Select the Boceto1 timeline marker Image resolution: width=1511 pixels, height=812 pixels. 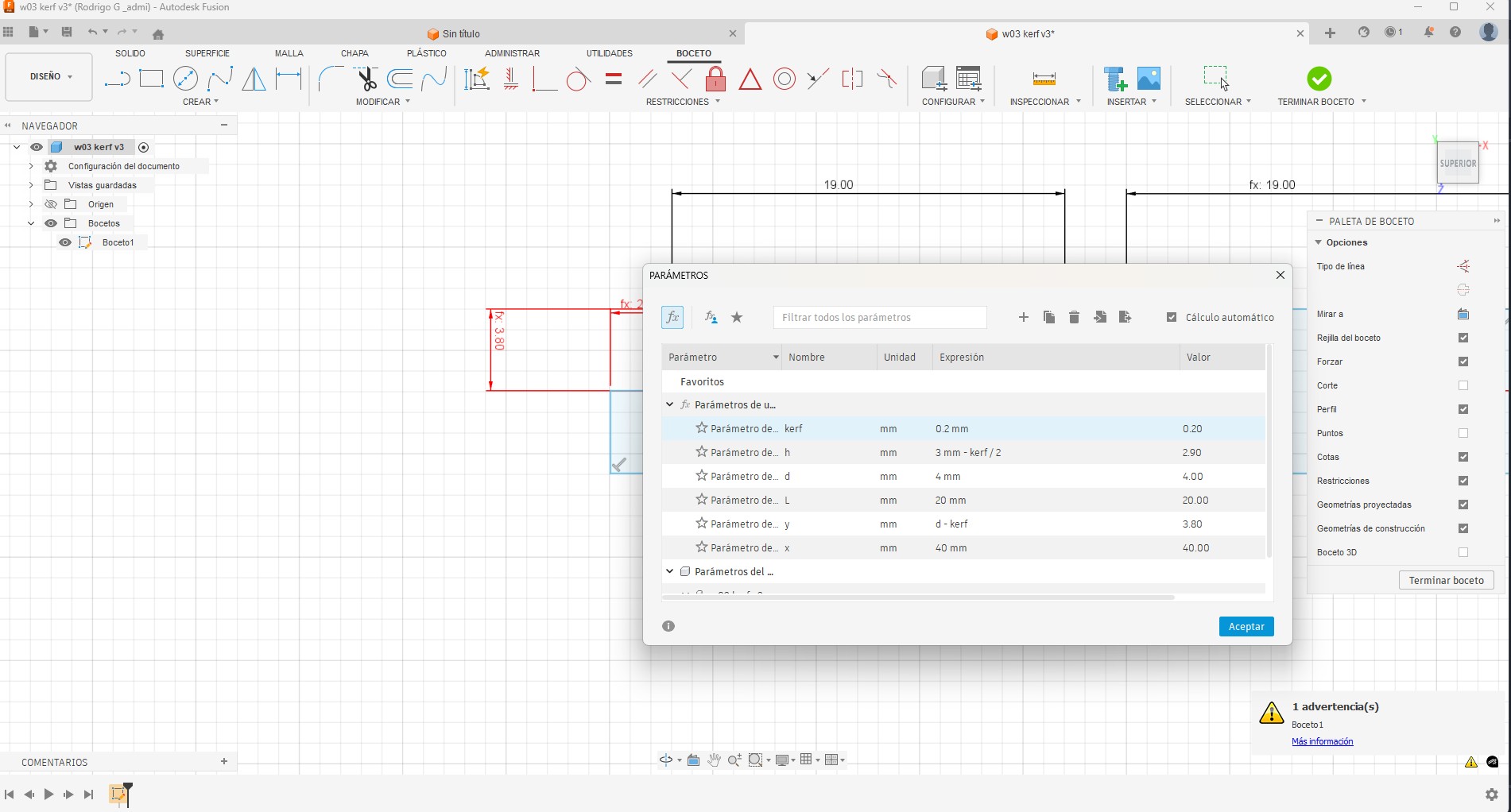(118, 794)
